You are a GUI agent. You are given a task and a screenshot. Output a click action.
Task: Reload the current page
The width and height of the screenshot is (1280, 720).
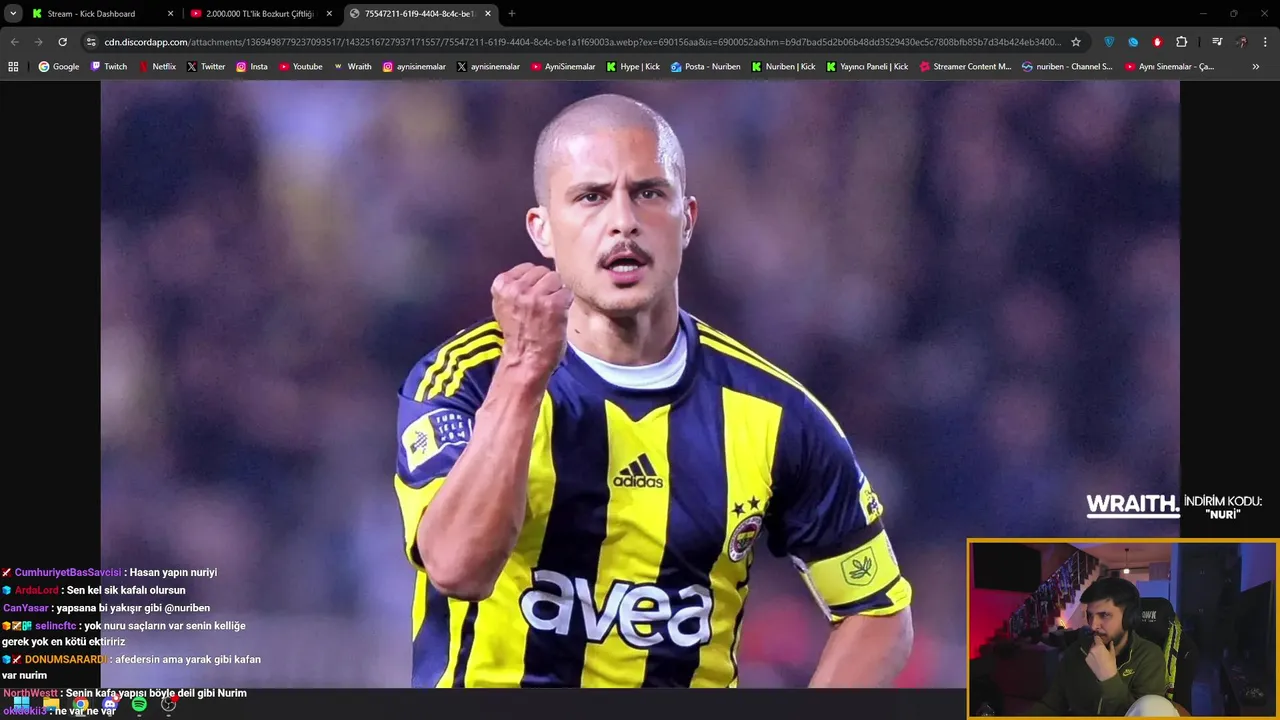click(62, 42)
